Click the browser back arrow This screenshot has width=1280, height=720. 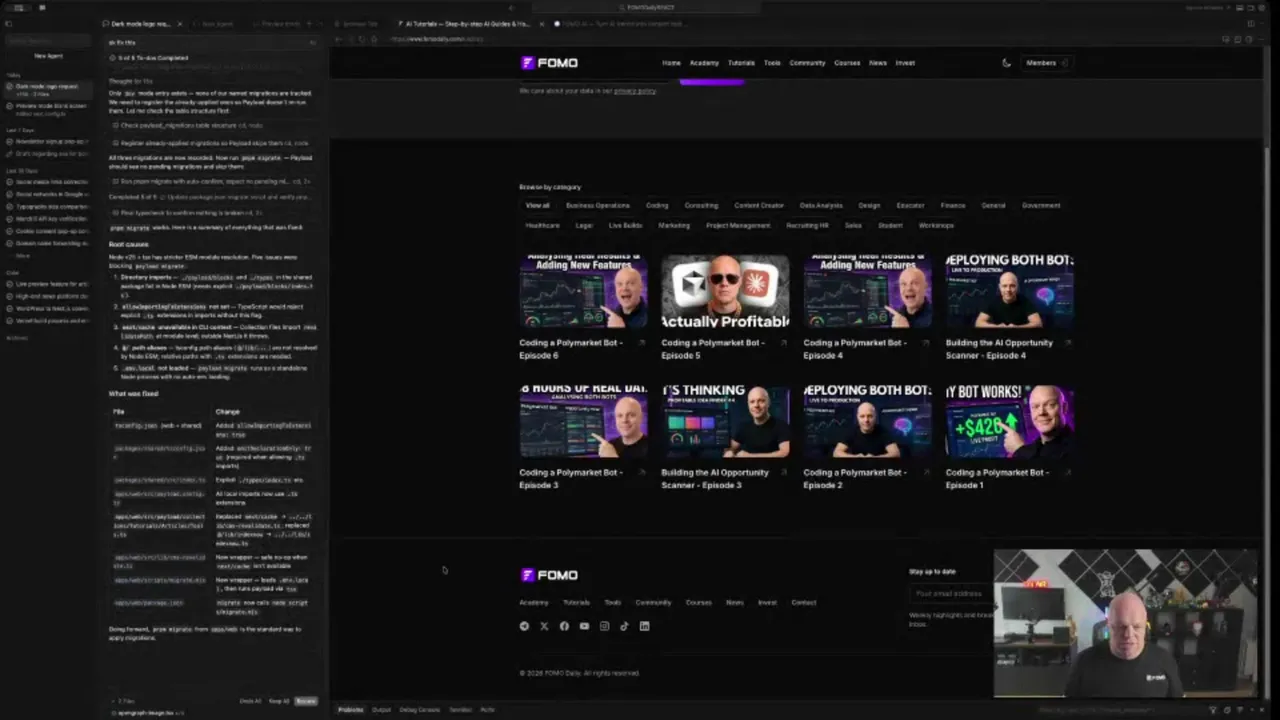338,39
